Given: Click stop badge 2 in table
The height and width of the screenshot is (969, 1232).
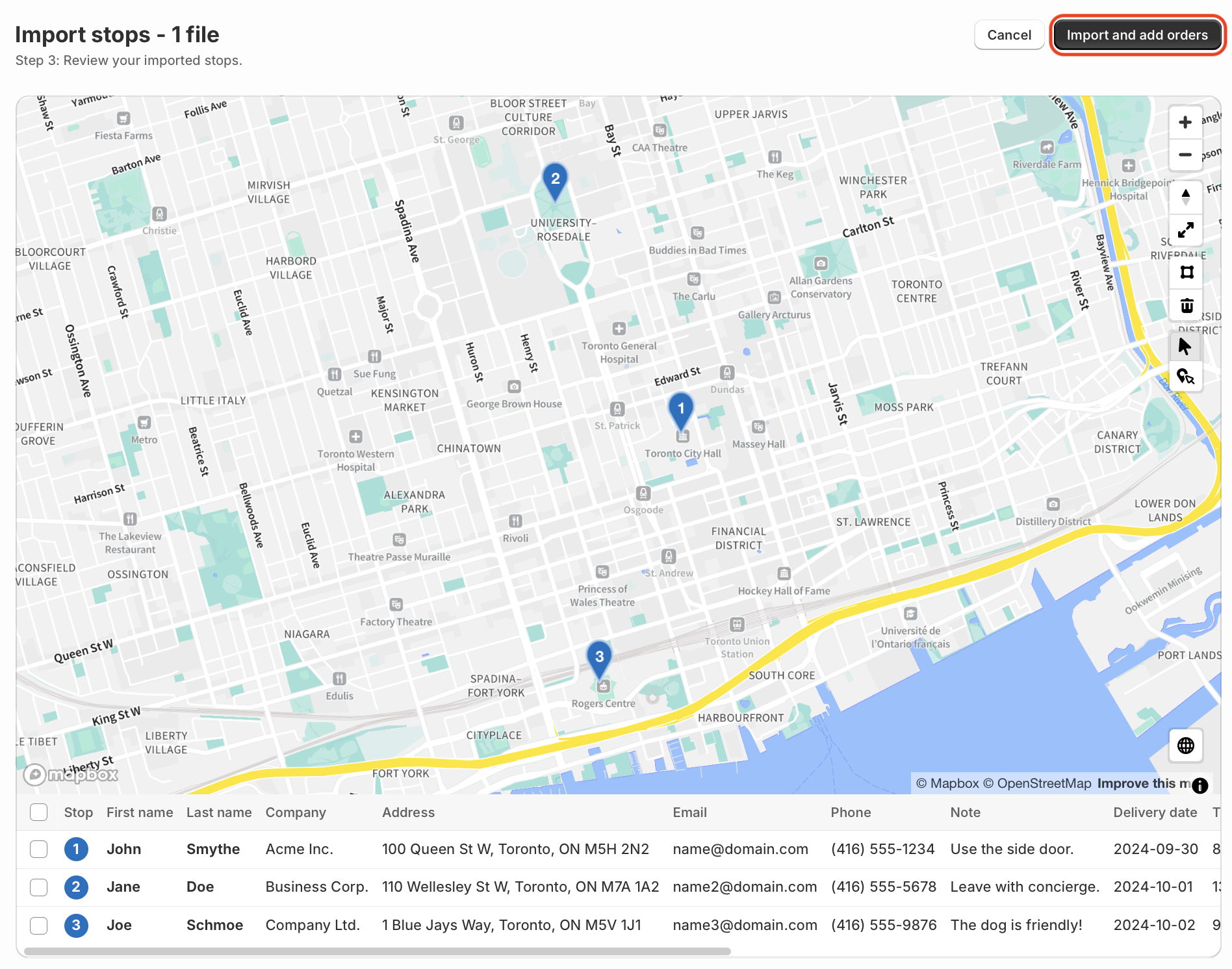Looking at the screenshot, I should coord(76,887).
